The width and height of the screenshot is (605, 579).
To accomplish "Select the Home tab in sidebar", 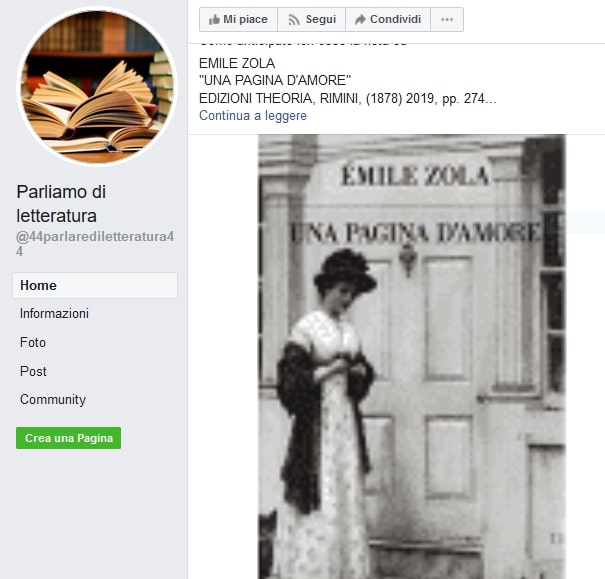I will click(95, 285).
